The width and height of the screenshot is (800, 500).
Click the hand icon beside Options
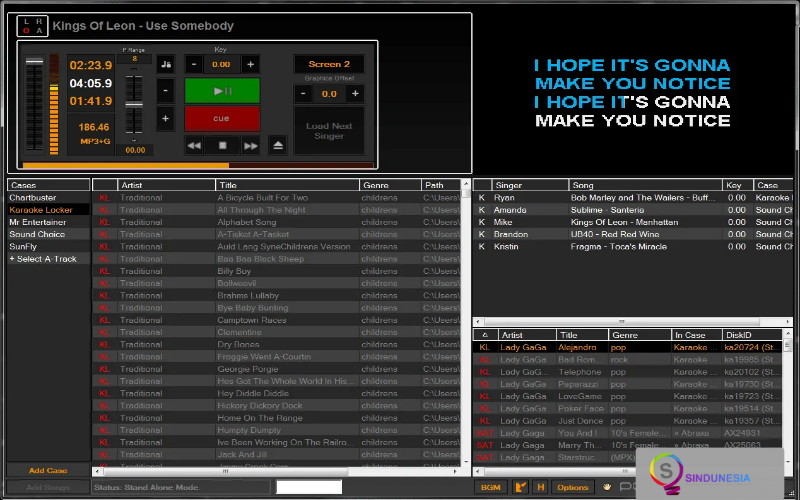(607, 487)
